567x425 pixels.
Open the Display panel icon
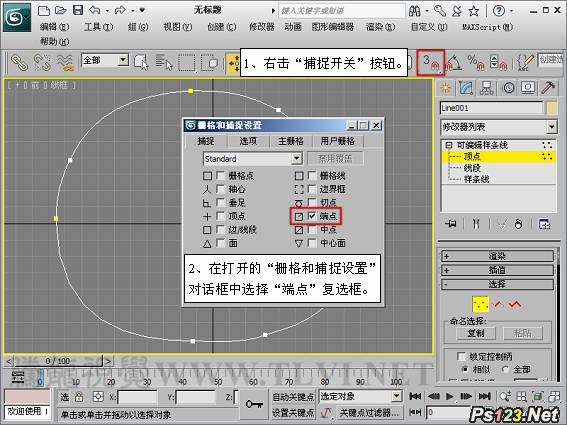tap(528, 88)
